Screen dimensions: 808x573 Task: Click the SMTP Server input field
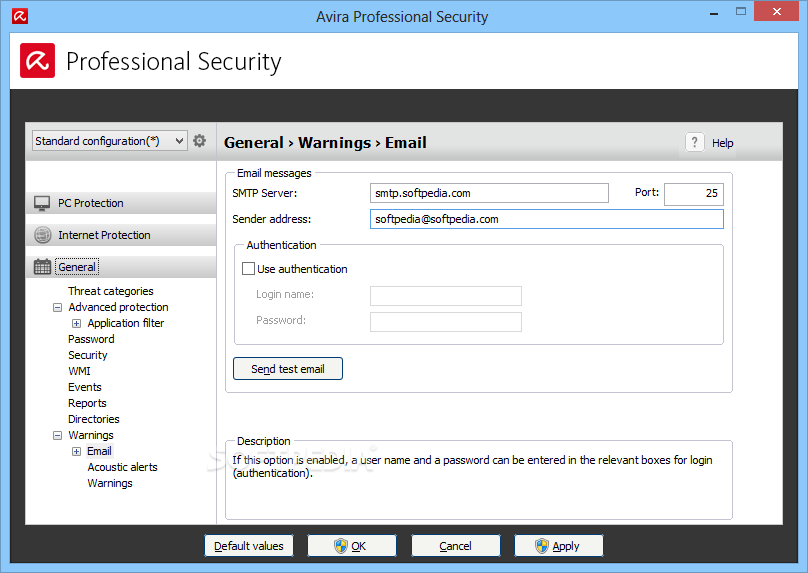[489, 193]
